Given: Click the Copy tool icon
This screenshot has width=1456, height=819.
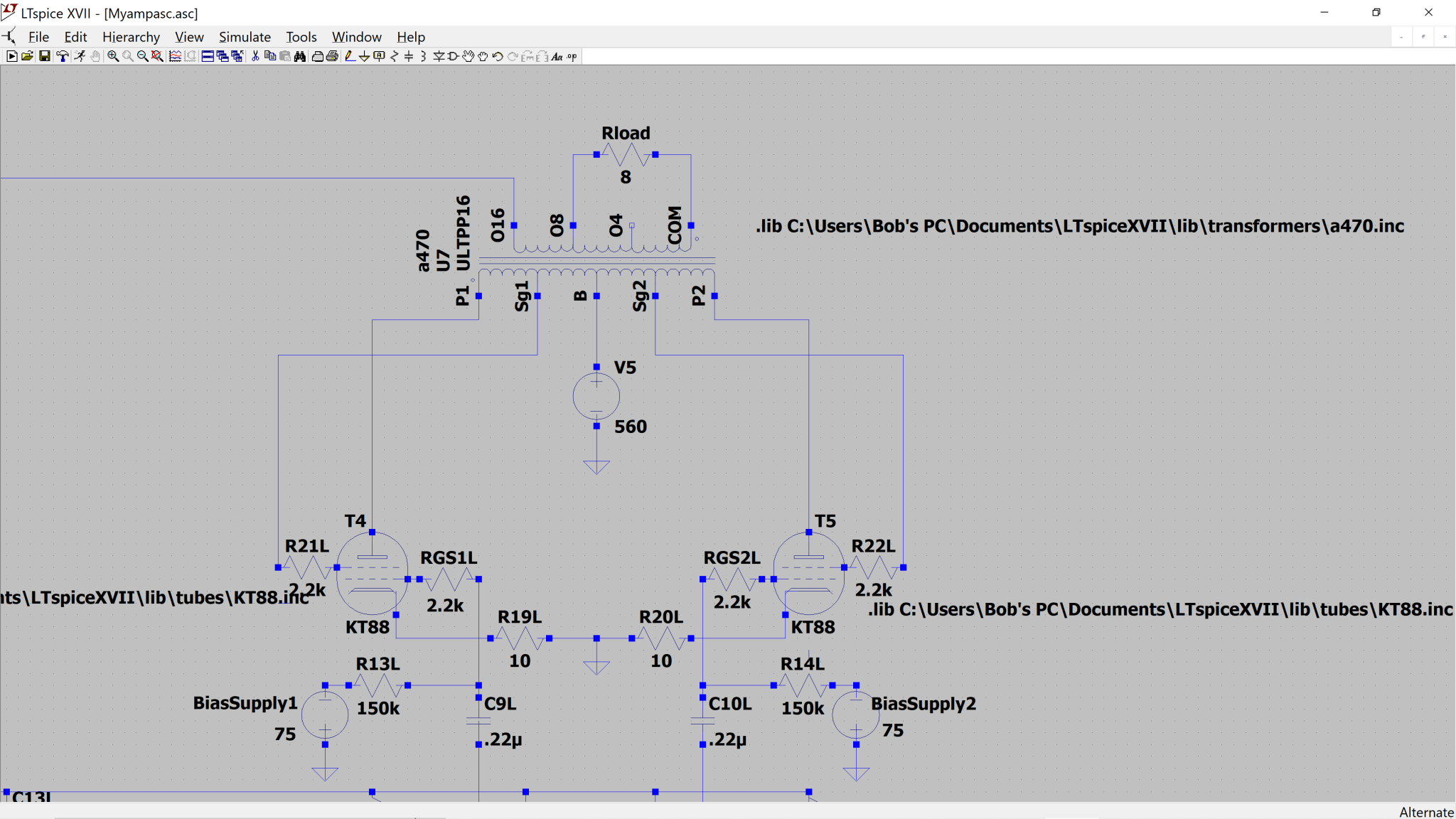Looking at the screenshot, I should tap(269, 56).
